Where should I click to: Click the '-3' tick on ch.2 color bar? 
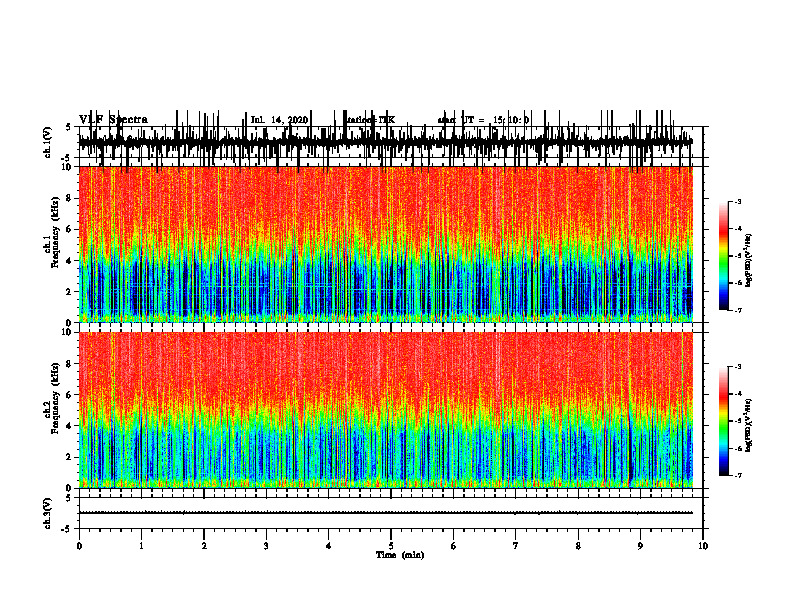pos(738,367)
